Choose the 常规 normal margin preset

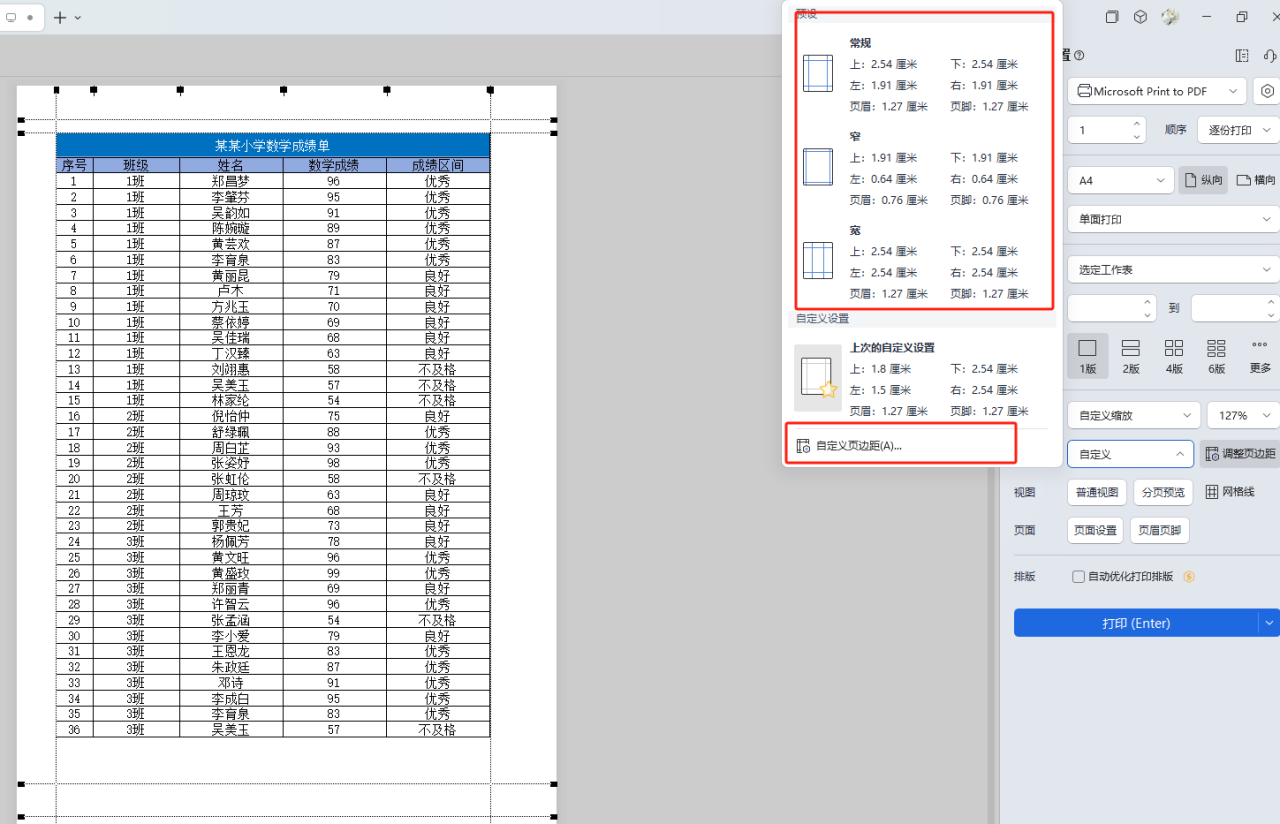tap(924, 74)
